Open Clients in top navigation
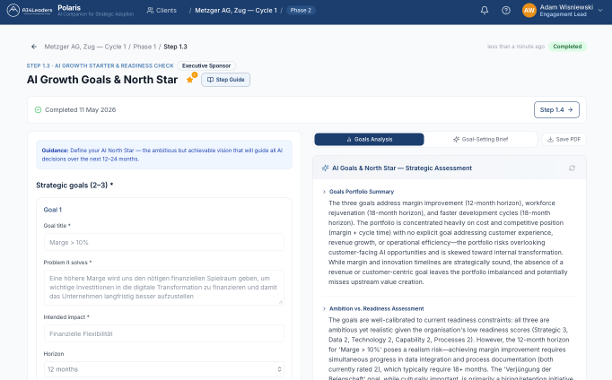The height and width of the screenshot is (380, 612). (x=162, y=10)
